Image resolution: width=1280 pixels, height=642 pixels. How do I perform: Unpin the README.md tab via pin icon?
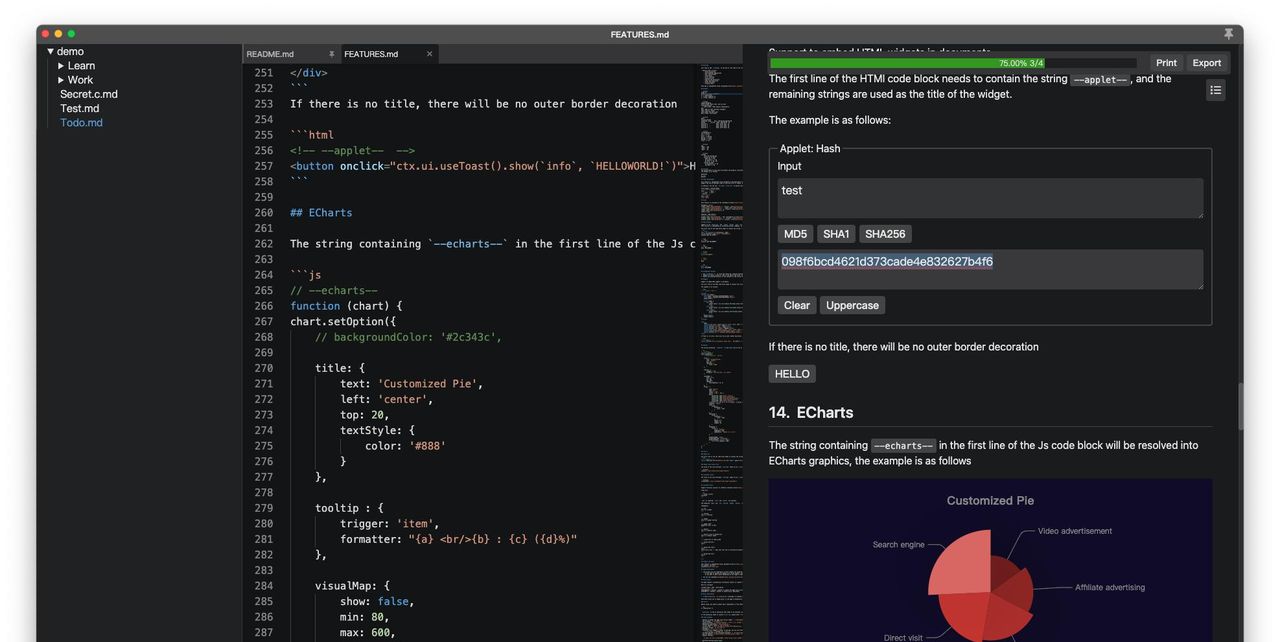[x=331, y=54]
